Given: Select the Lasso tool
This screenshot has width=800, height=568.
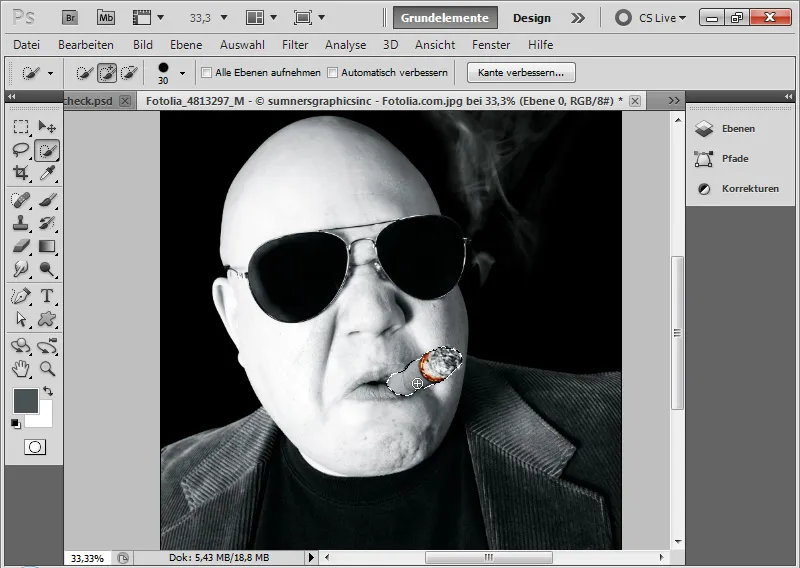Looking at the screenshot, I should coord(21,150).
